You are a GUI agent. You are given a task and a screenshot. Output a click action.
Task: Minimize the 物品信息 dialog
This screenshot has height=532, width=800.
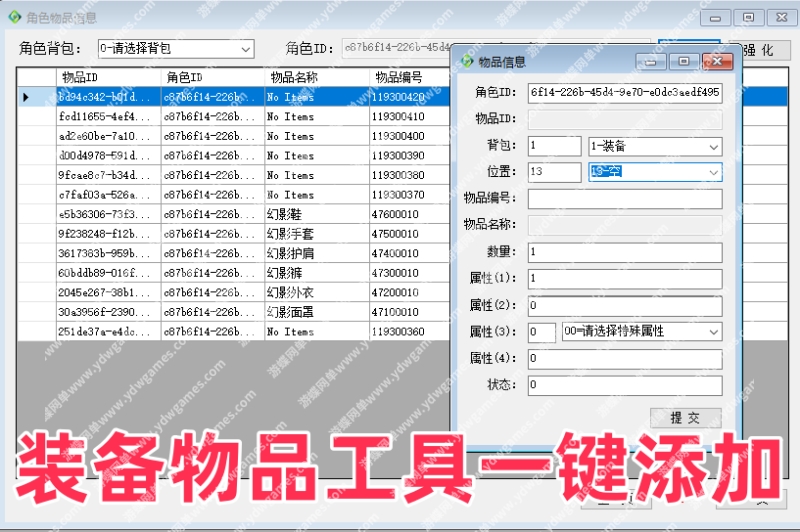coord(651,62)
